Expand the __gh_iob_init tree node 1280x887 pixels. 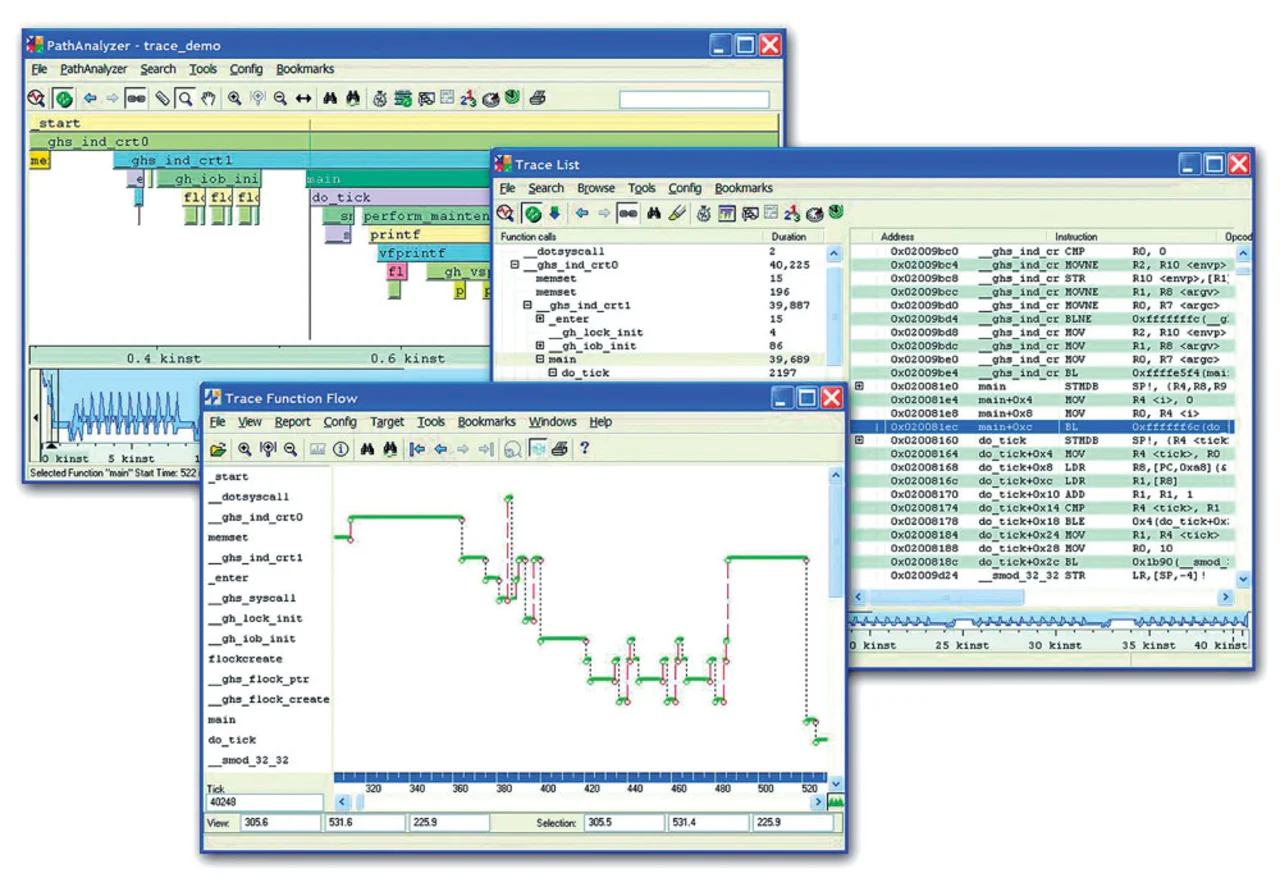pyautogui.click(x=540, y=346)
